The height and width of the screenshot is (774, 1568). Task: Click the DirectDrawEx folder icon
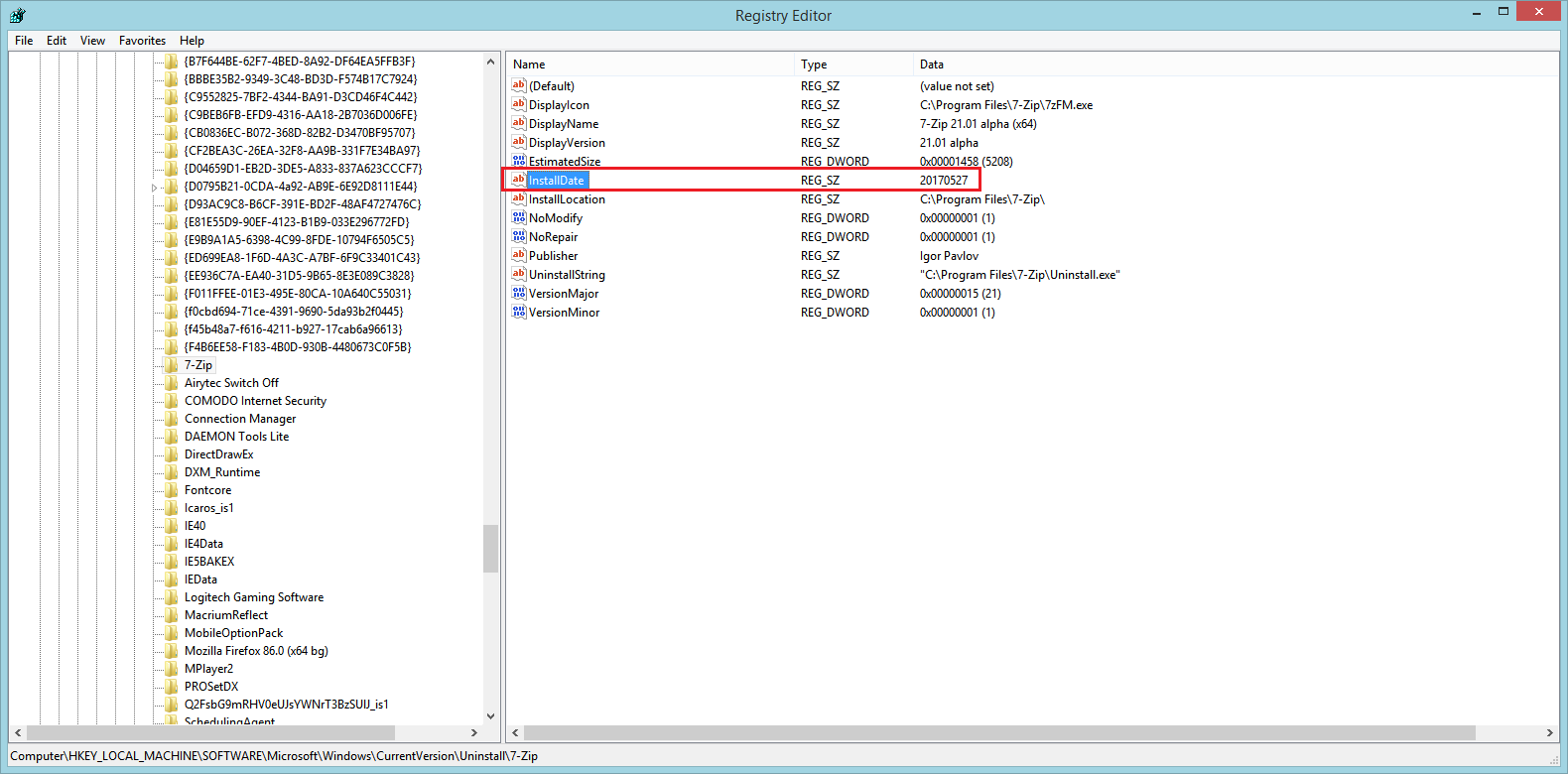pyautogui.click(x=172, y=454)
